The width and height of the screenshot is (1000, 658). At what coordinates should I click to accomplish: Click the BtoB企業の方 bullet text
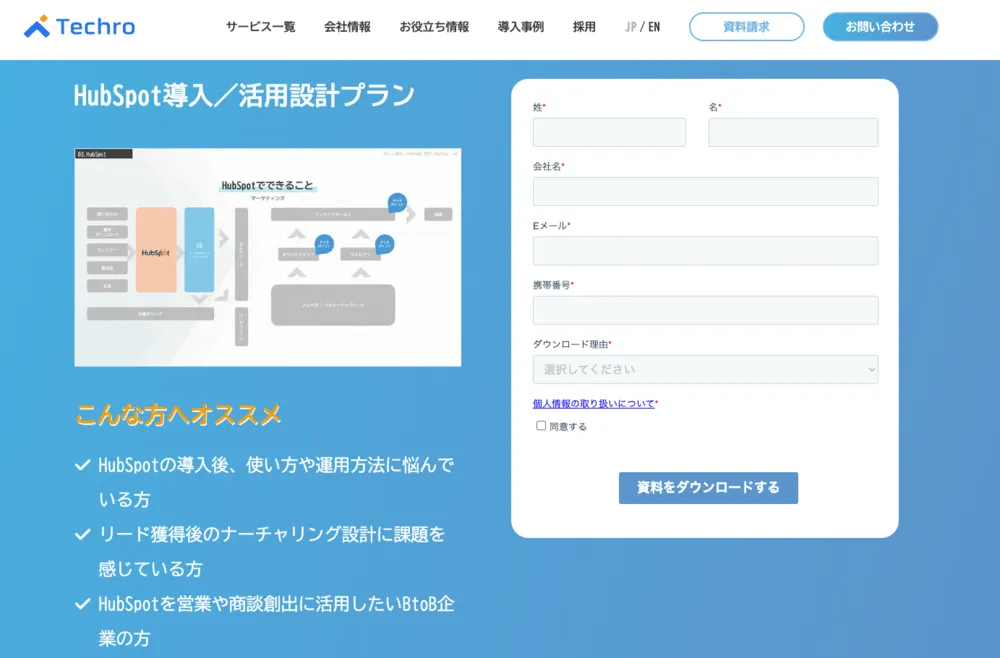click(x=276, y=620)
